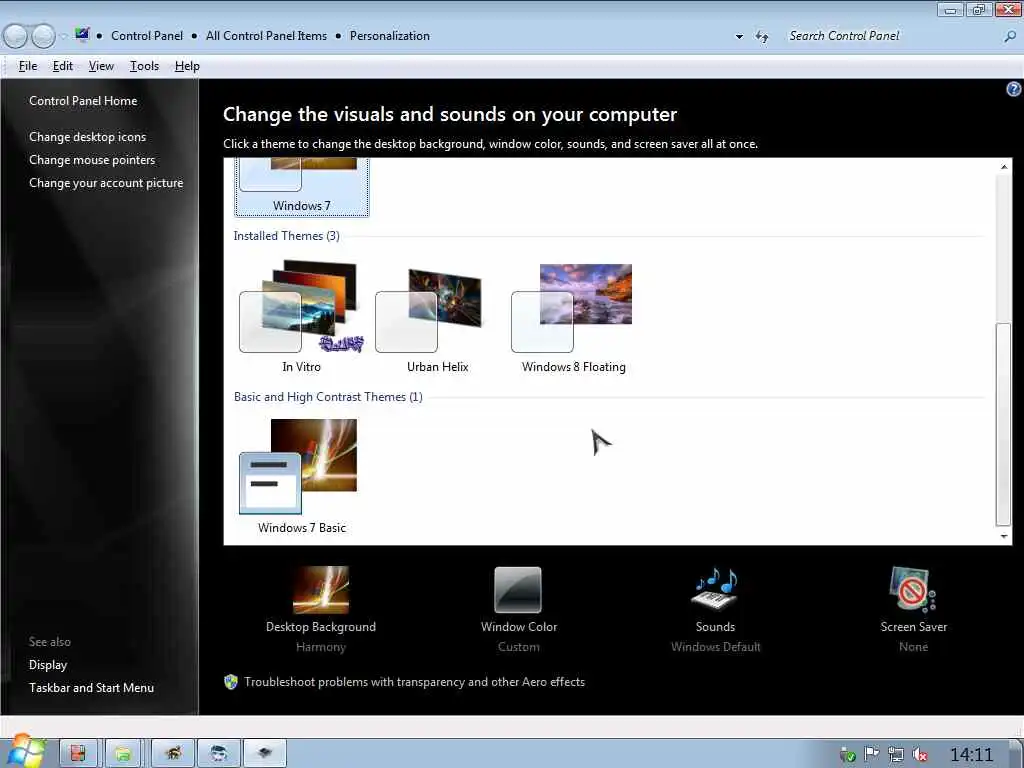Click All Control Panel Items breadcrumb
Viewport: 1024px width, 768px height.
point(266,36)
